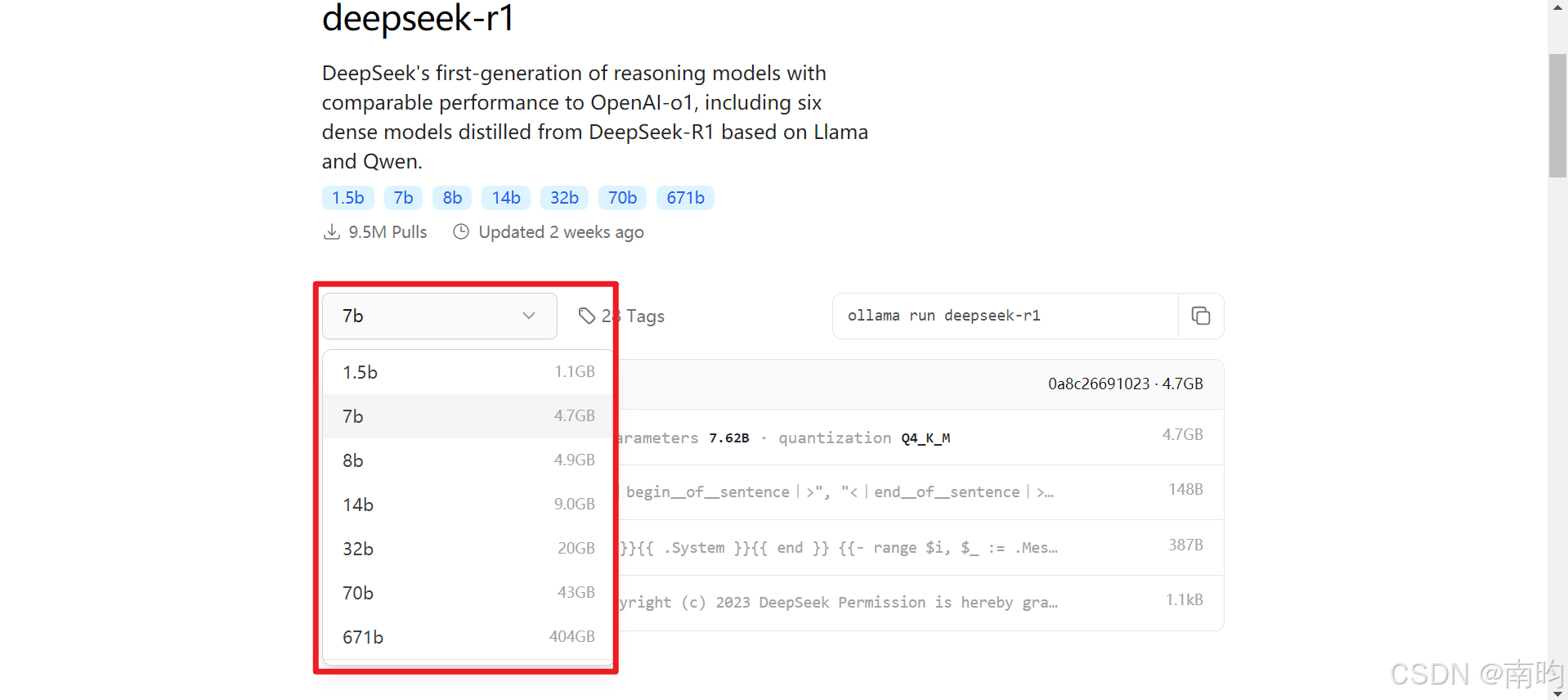
Task: Open the license row mentioning DeepSeek Permission
Action: (899, 602)
